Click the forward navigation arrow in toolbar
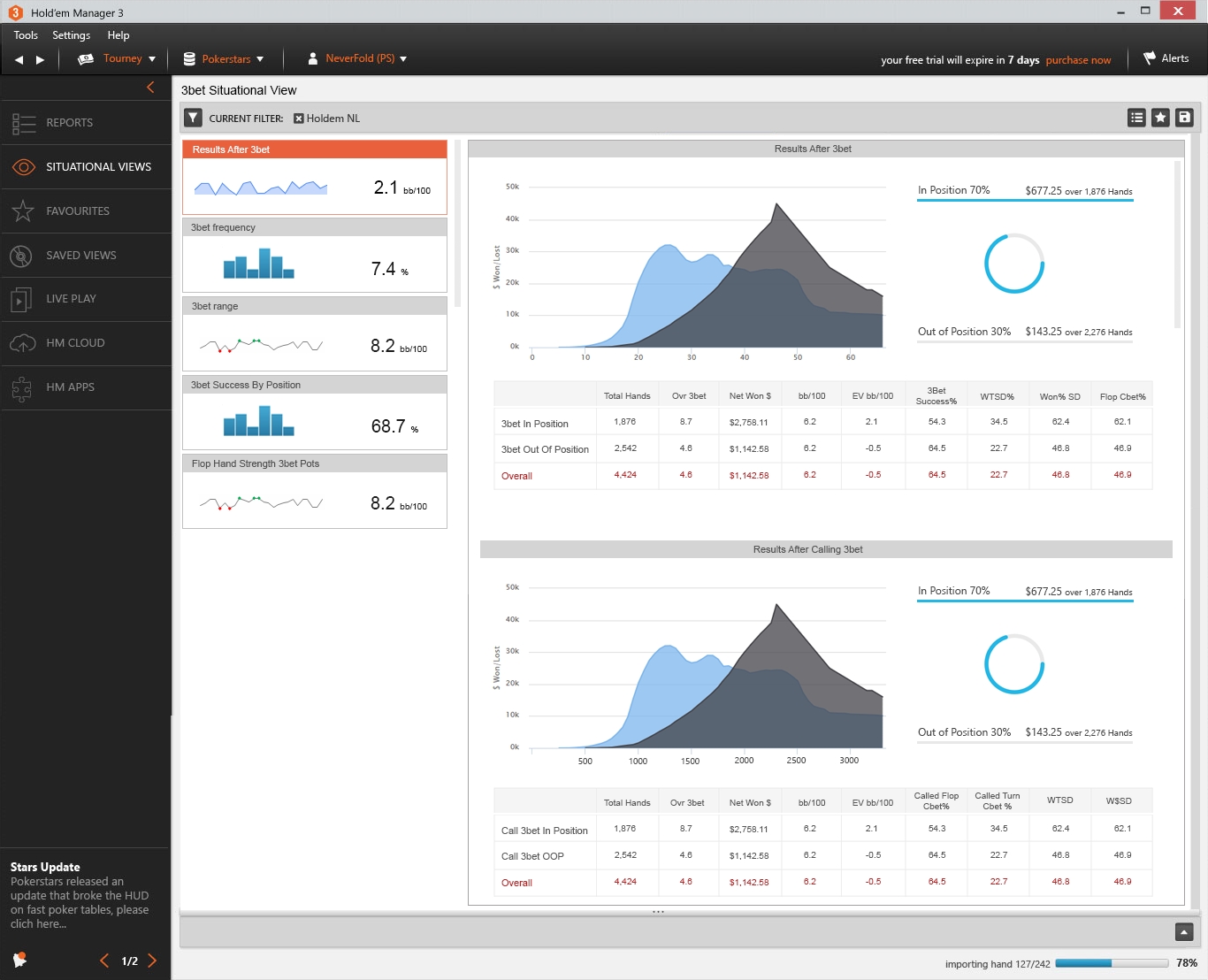 [40, 60]
